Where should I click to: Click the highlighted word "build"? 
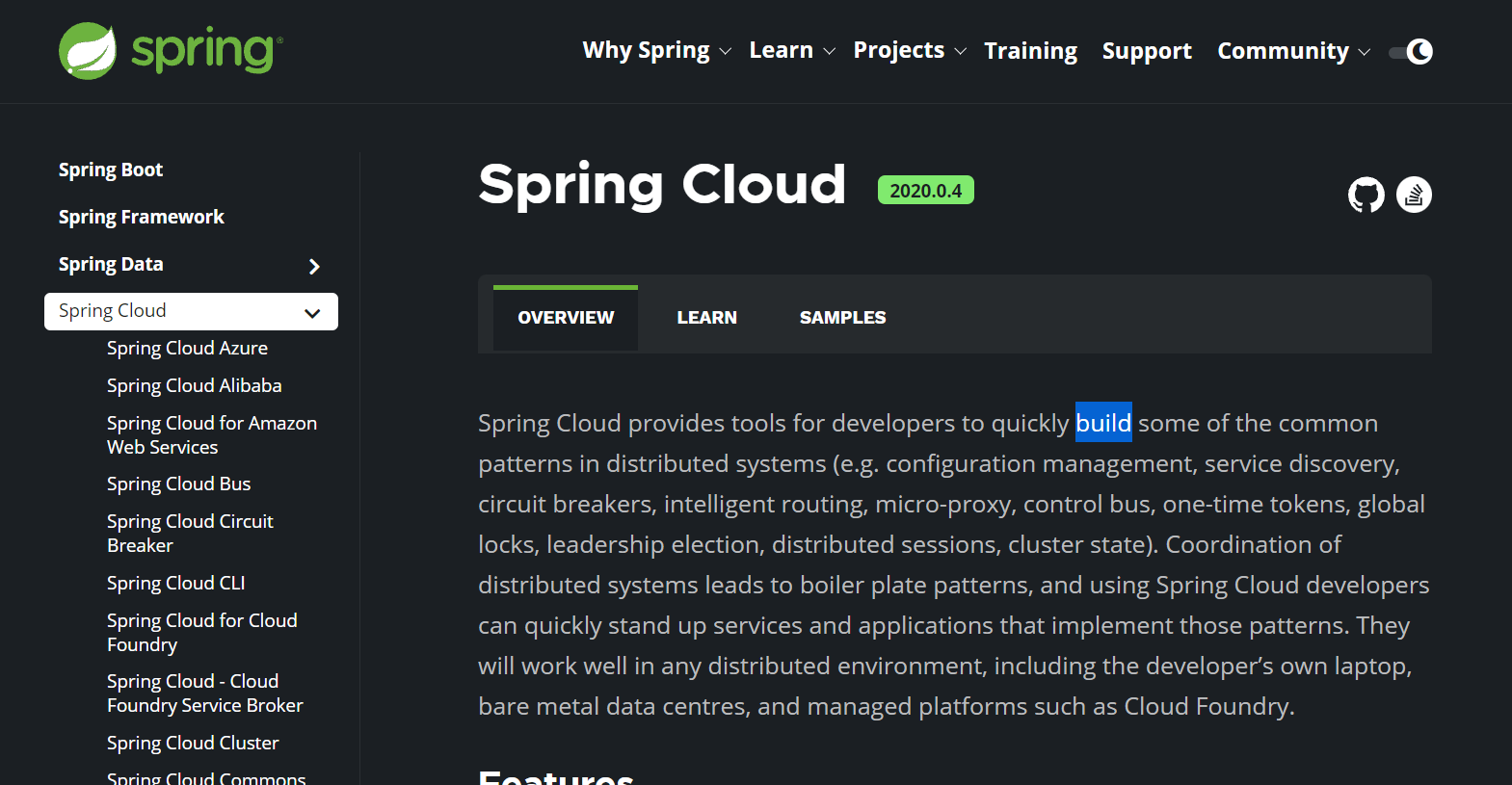[x=1103, y=423]
